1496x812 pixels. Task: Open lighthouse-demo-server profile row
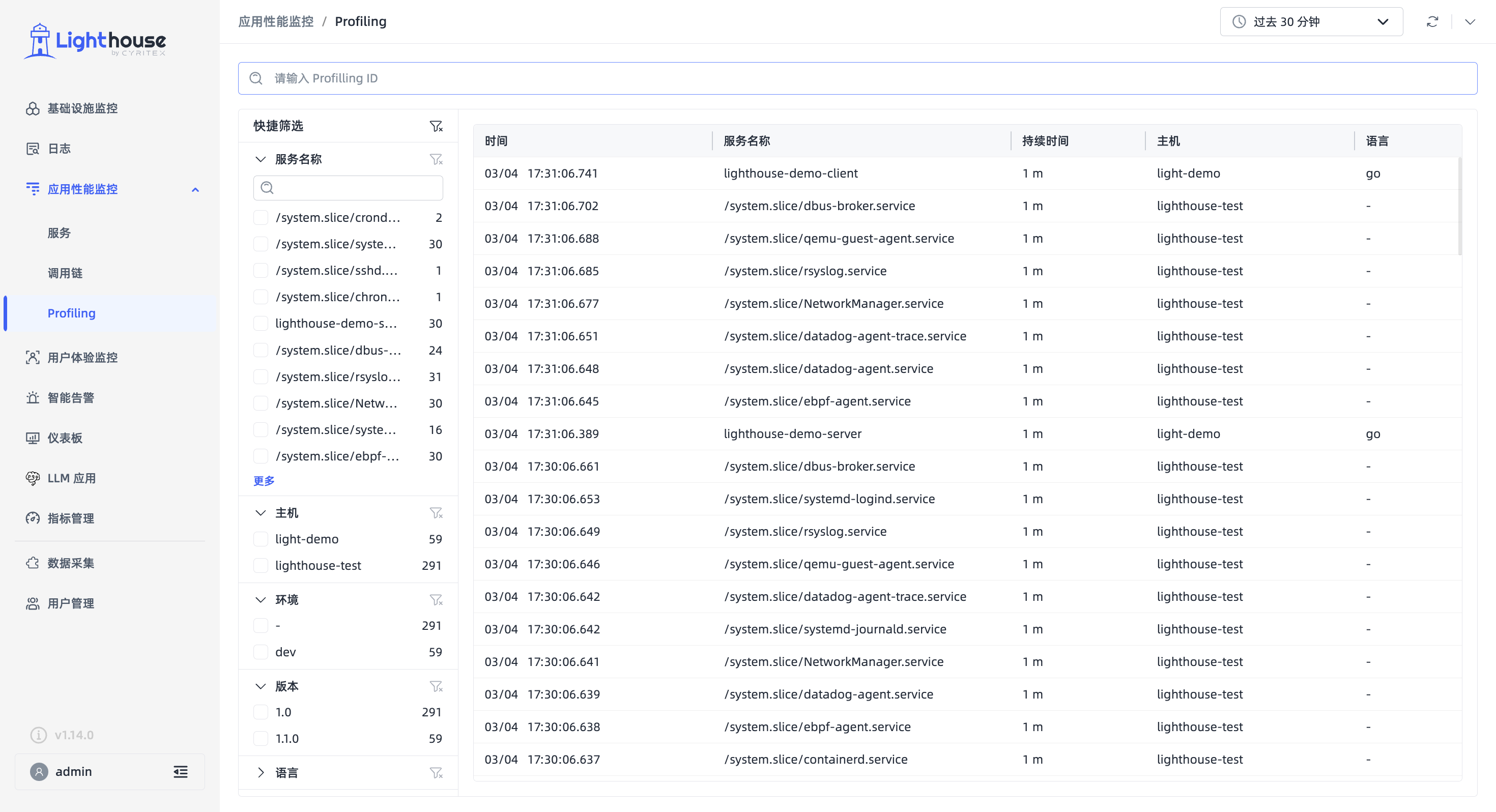(967, 434)
